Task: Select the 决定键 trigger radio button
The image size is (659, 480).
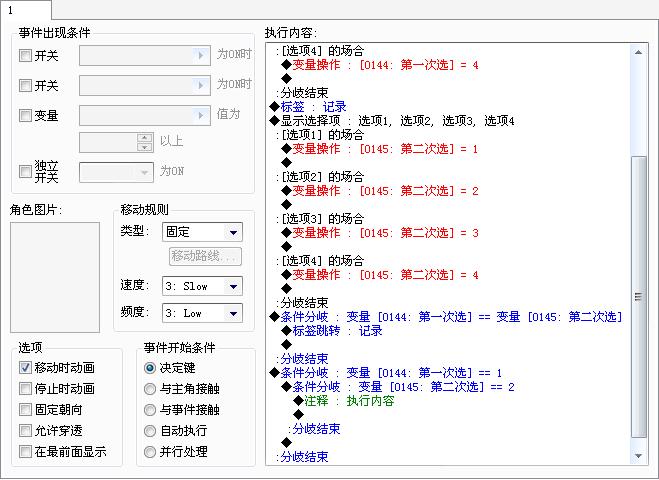Action: (150, 368)
